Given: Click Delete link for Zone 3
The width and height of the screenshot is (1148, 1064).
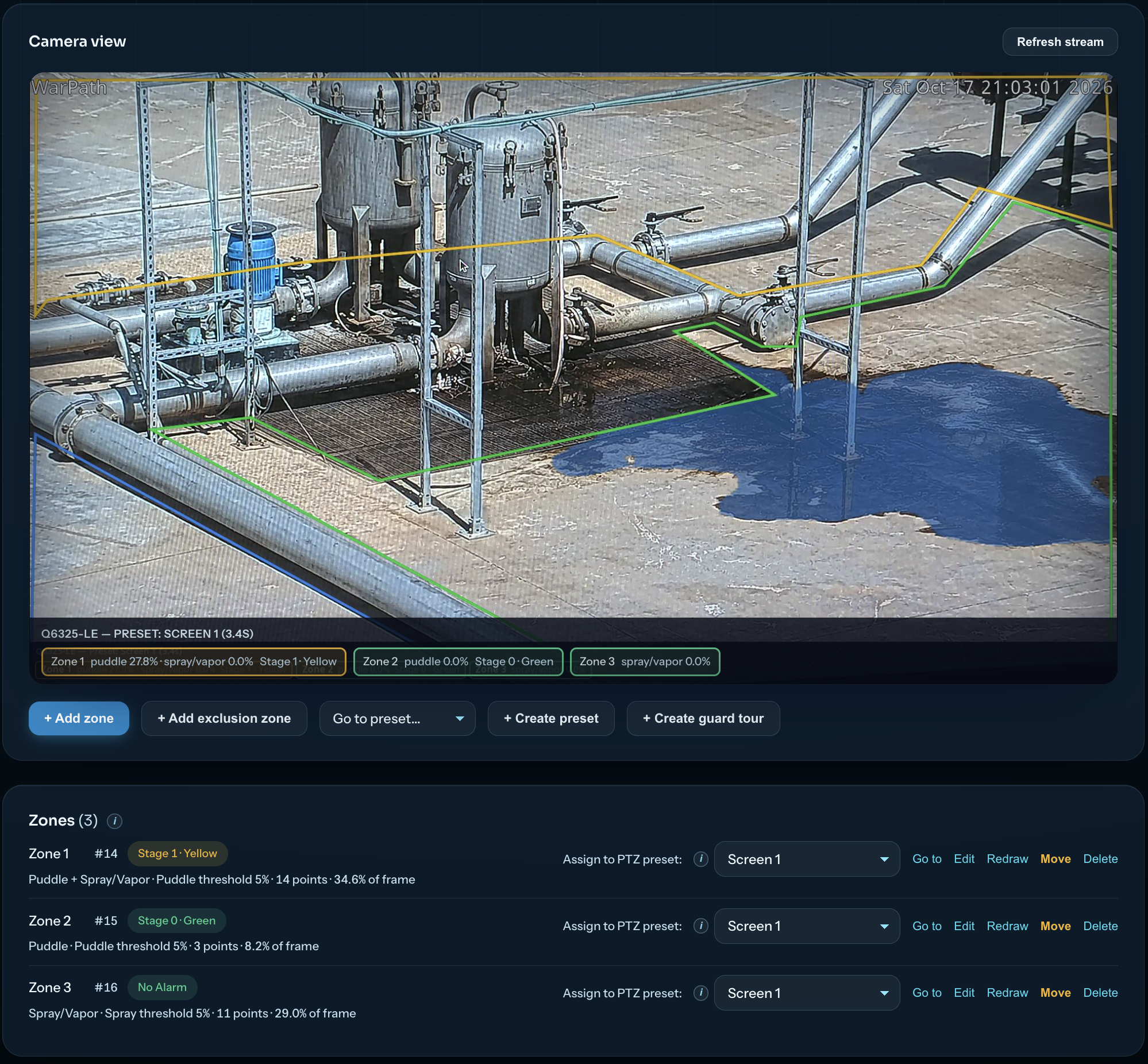Looking at the screenshot, I should [x=1100, y=993].
